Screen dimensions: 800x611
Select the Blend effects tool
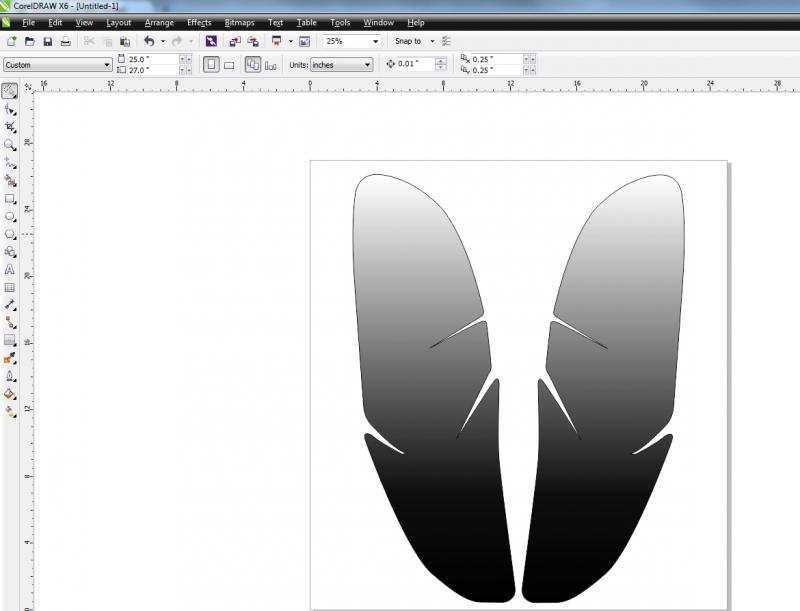click(x=10, y=340)
